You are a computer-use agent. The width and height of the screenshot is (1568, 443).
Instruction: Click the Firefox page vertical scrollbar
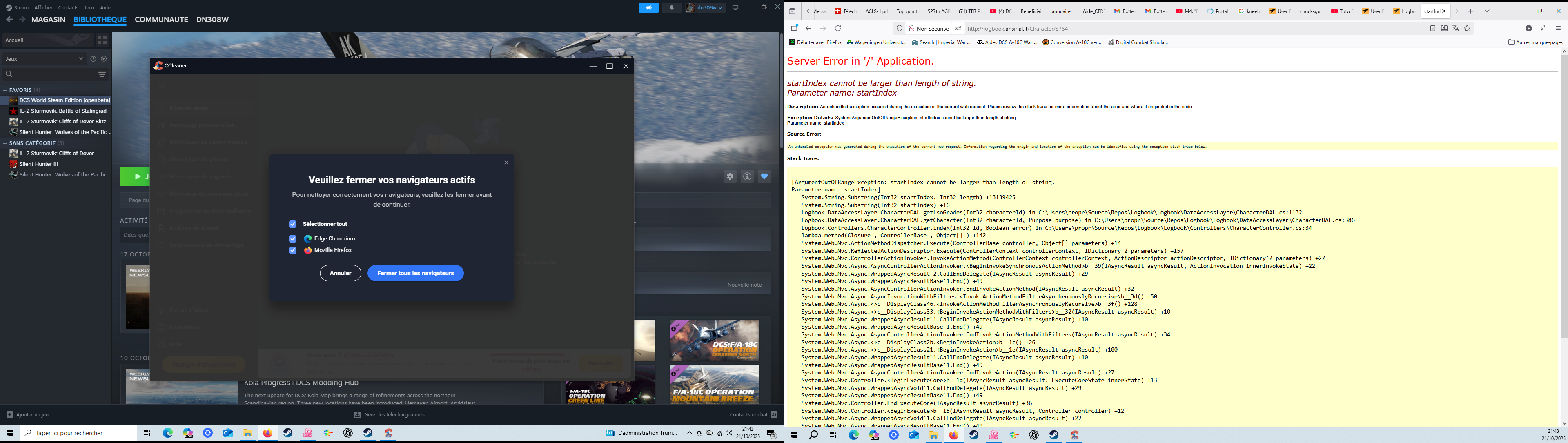pos(1564,195)
